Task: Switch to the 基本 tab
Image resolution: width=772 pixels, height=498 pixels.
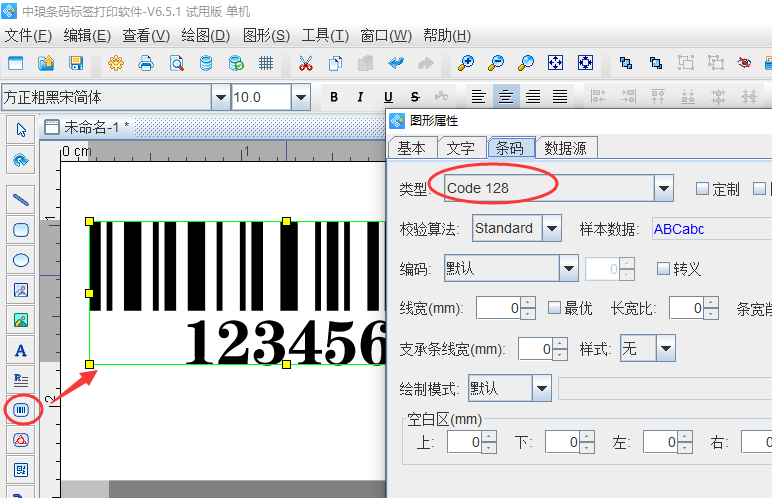Action: click(412, 148)
